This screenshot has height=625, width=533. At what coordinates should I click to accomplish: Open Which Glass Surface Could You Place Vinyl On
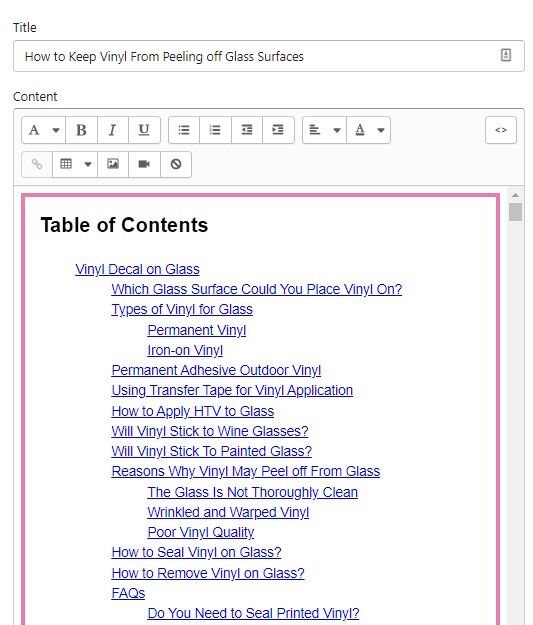tap(257, 289)
